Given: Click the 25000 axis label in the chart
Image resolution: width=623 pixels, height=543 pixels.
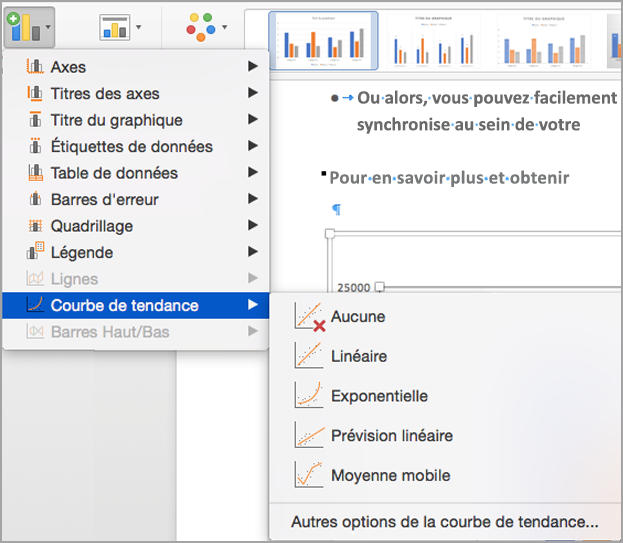Looking at the screenshot, I should 354,287.
